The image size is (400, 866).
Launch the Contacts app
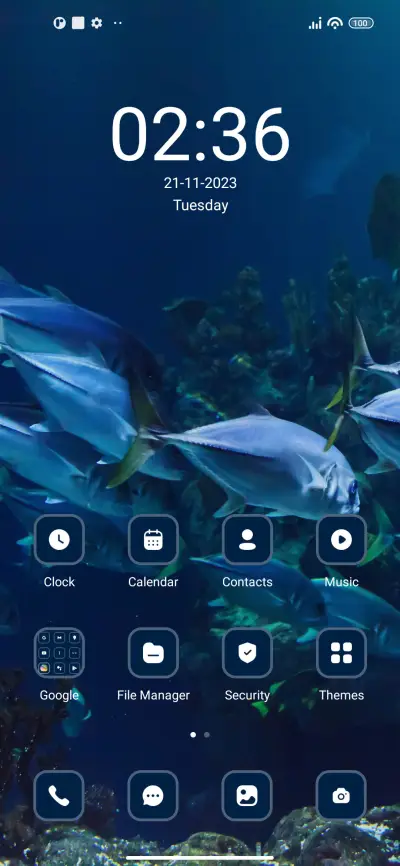[x=247, y=540]
